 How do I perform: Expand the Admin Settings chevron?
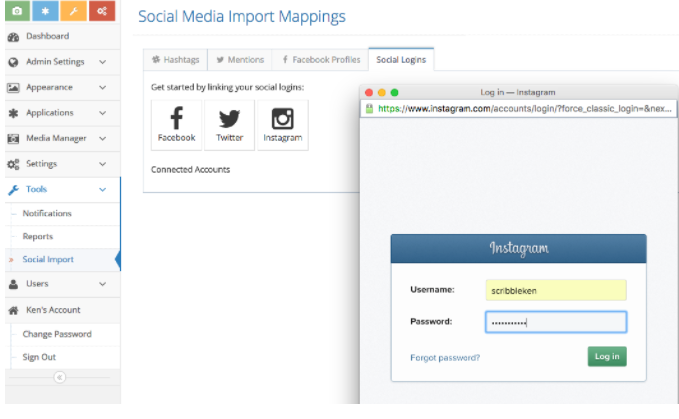(103, 62)
